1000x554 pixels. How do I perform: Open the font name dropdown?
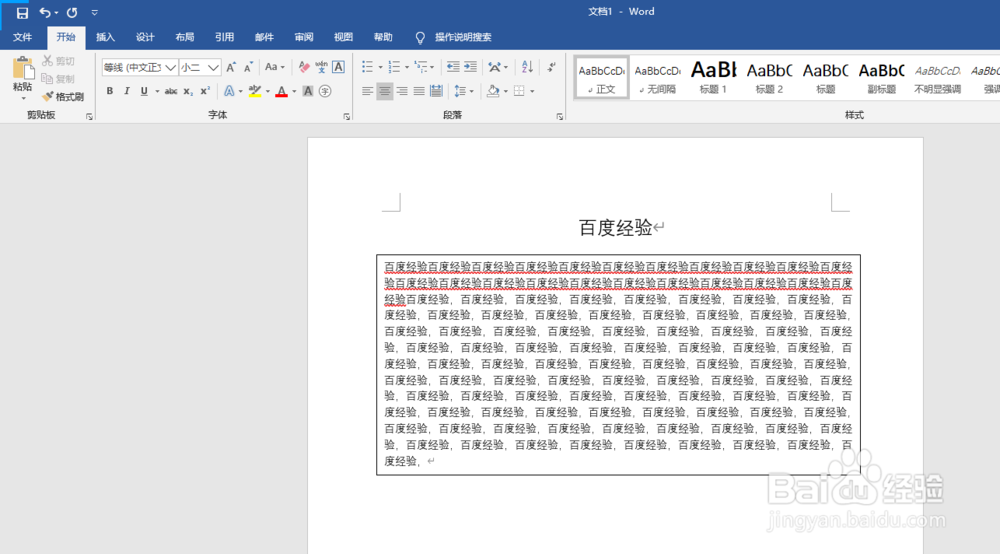pyautogui.click(x=171, y=67)
